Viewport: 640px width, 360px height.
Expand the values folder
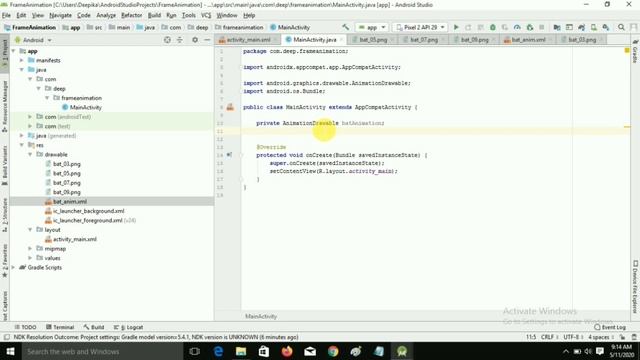[x=31, y=258]
